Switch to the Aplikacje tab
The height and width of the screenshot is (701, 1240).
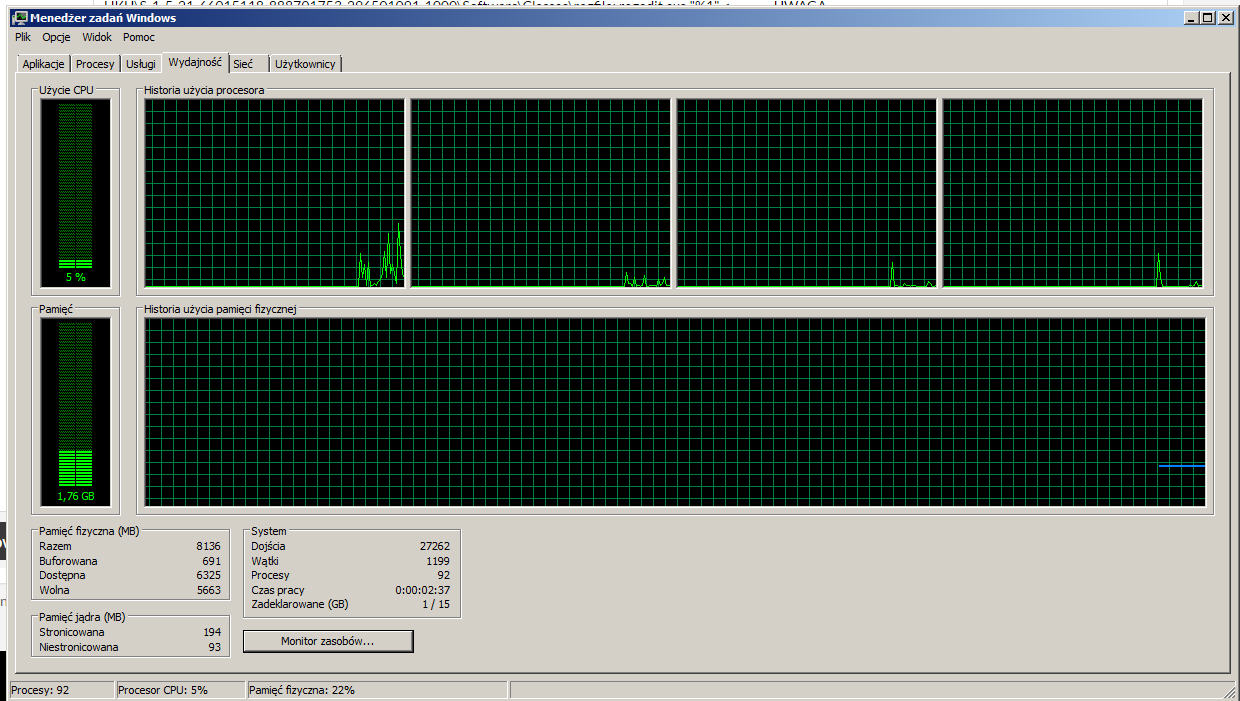(44, 64)
